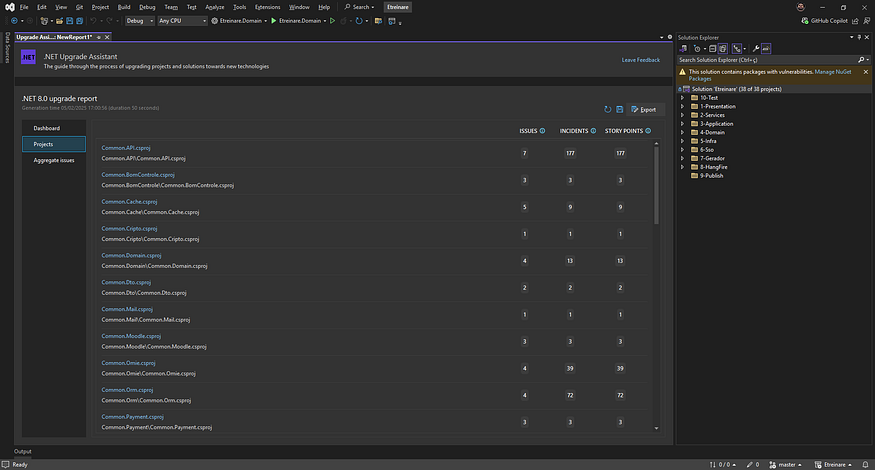Click Start Without Debugging outline play icon

pos(333,21)
